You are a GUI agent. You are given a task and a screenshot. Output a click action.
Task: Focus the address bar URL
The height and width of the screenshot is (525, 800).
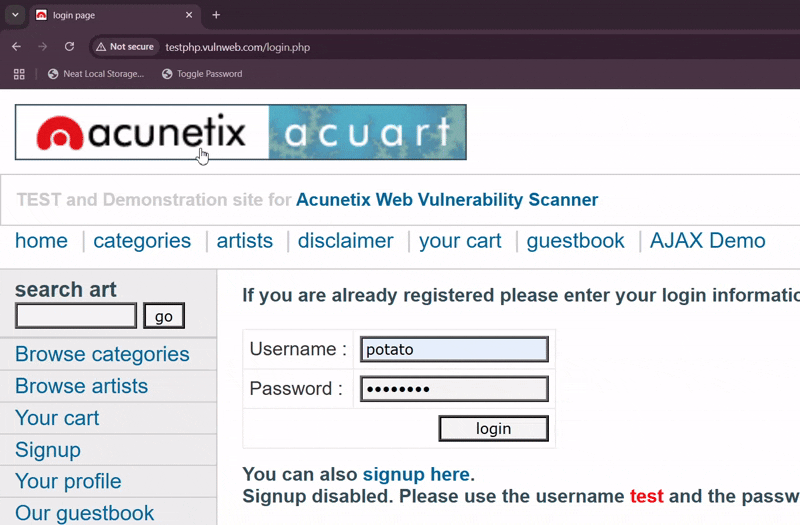pos(237,47)
